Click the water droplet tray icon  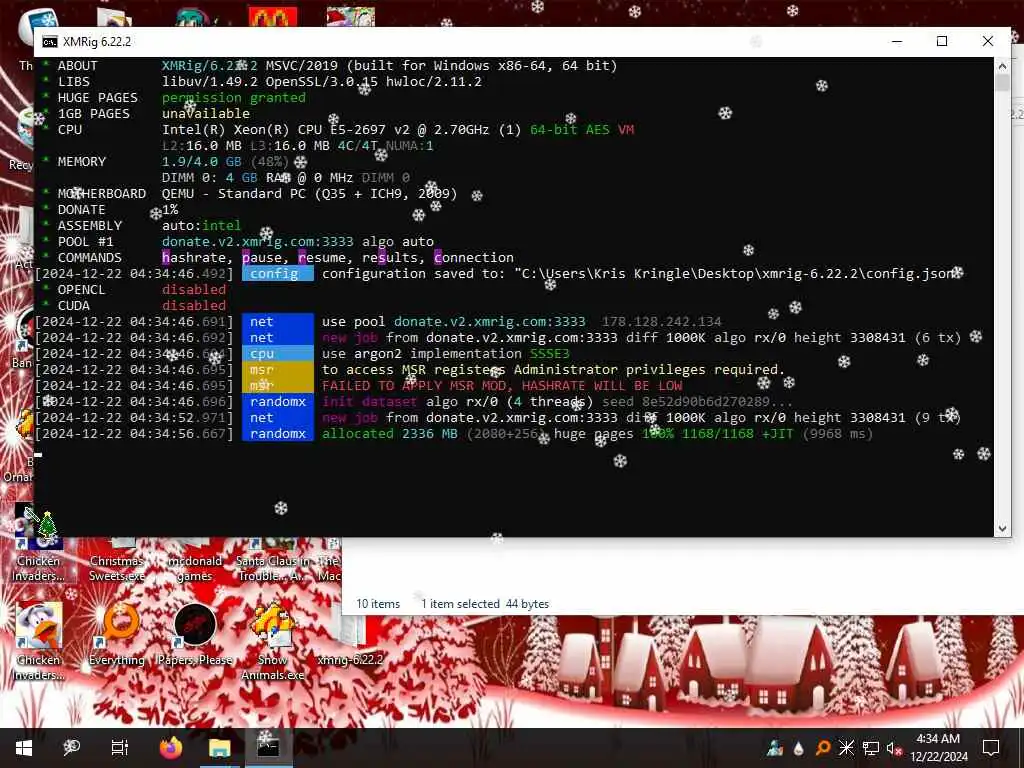[x=799, y=748]
